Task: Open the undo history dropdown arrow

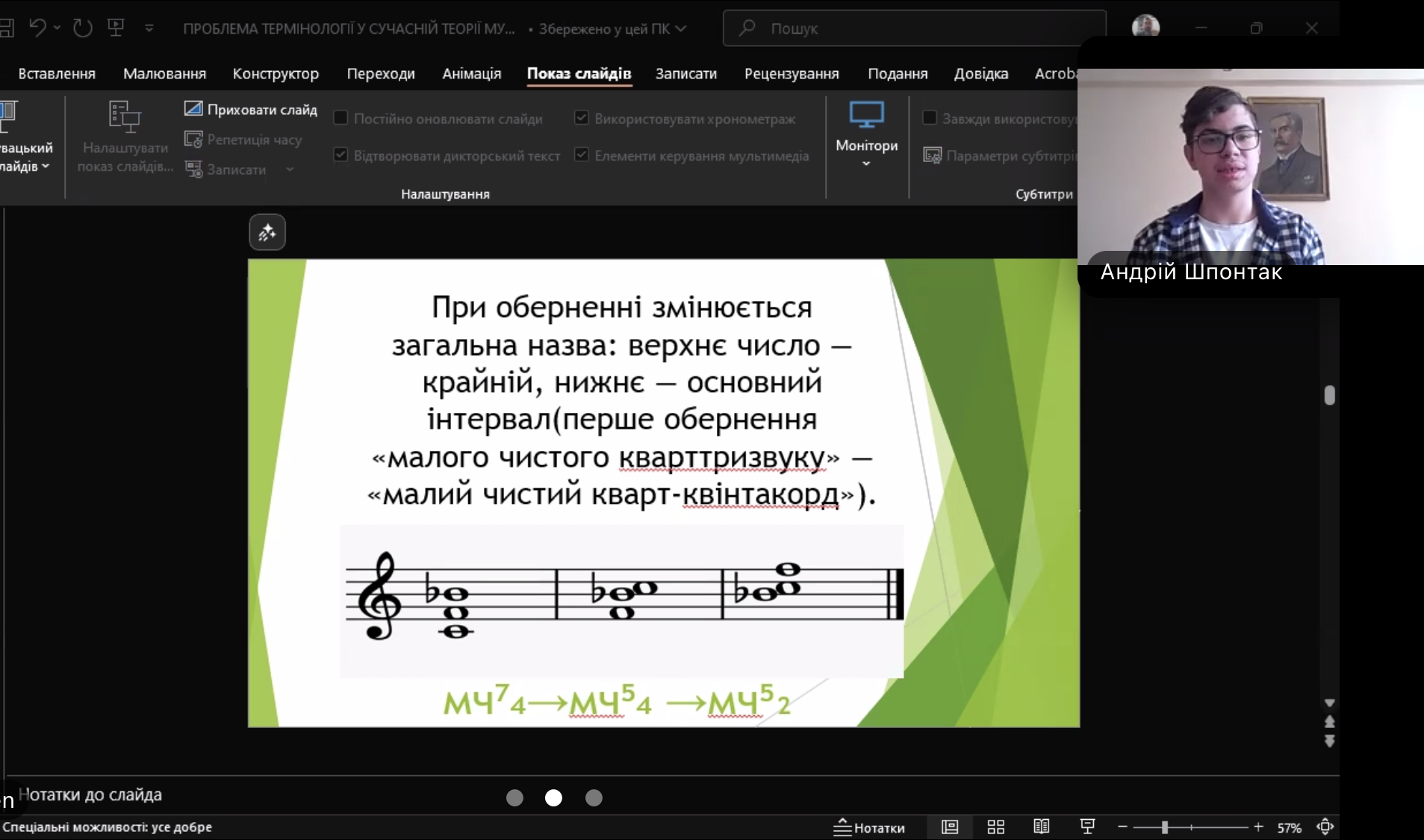Action: pyautogui.click(x=57, y=28)
